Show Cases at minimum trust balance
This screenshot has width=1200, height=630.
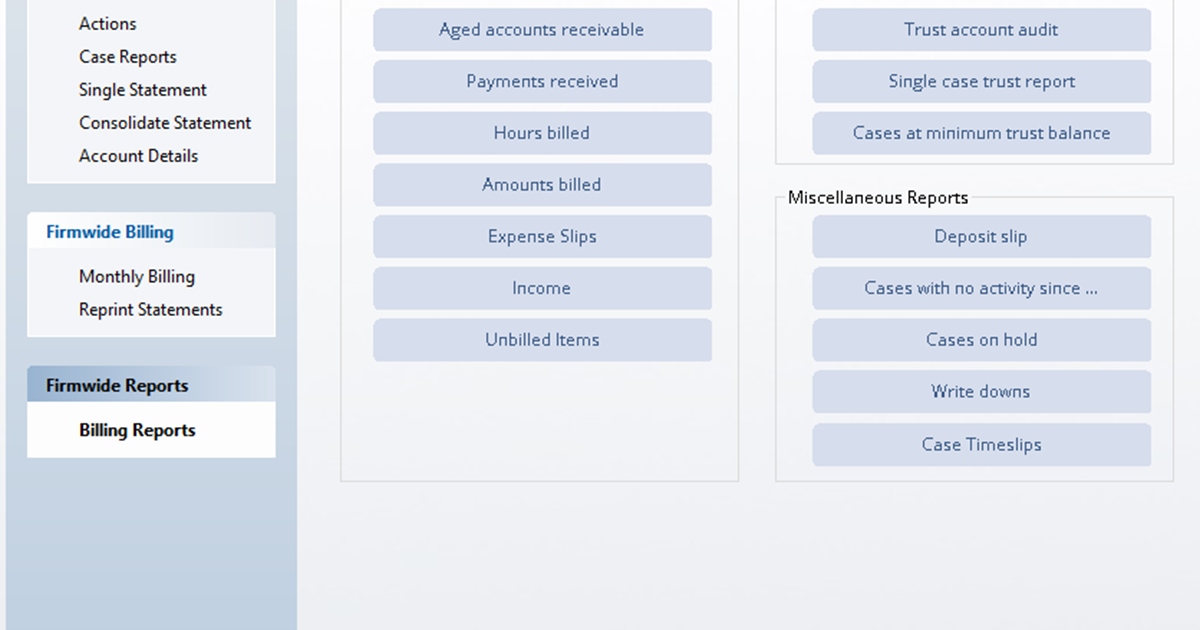(981, 133)
